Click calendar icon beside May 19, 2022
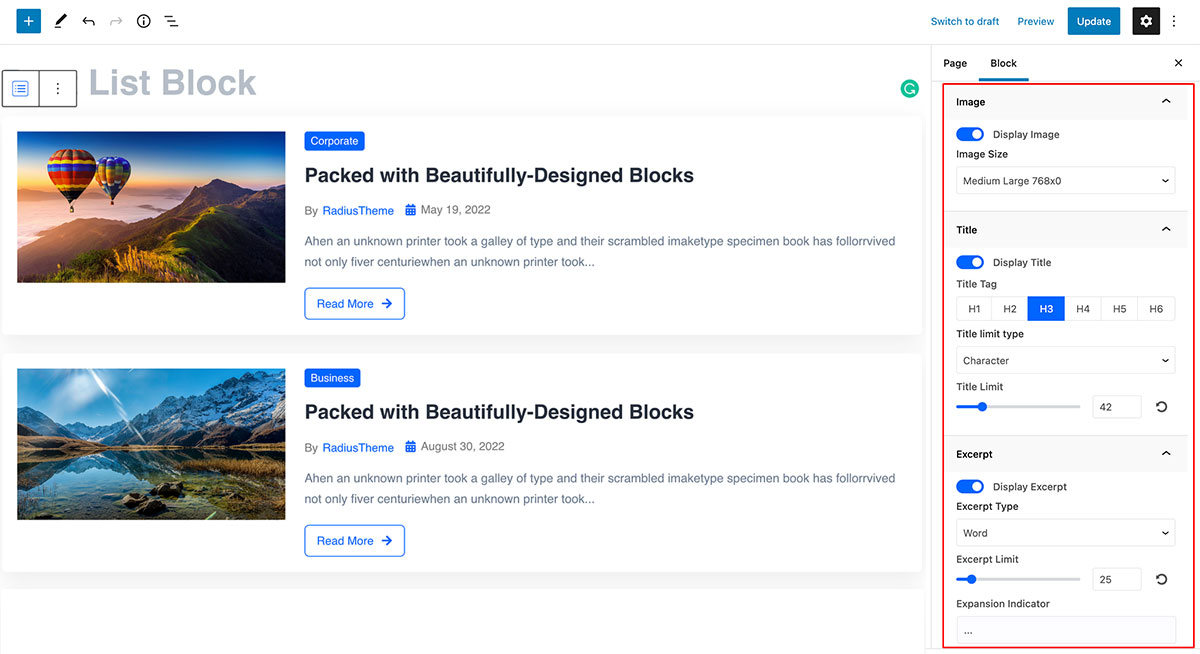 [410, 210]
